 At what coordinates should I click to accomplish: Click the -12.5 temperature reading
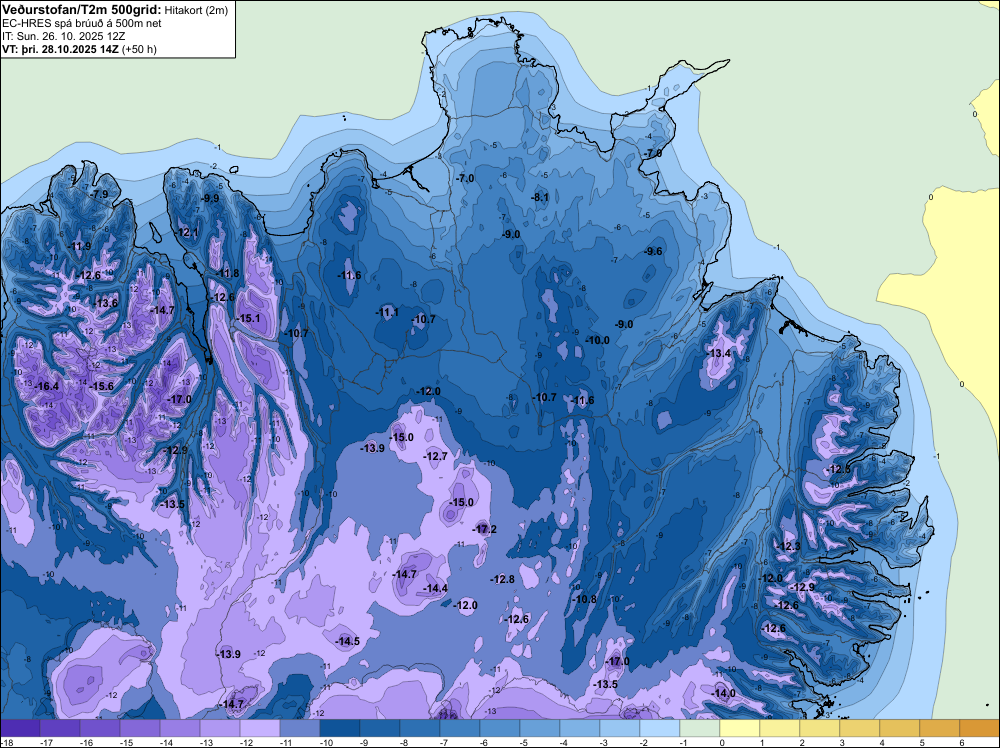(x=838, y=469)
